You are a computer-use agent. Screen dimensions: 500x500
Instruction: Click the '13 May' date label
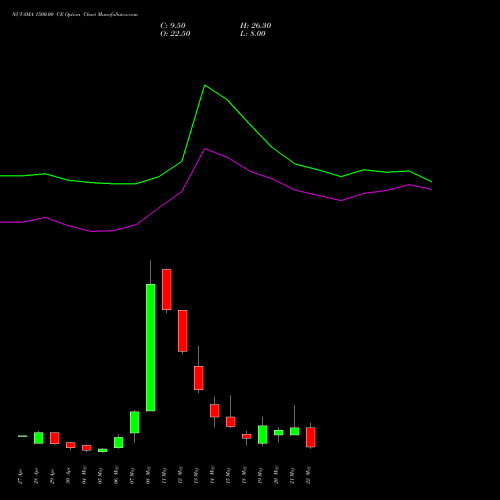[x=196, y=475]
